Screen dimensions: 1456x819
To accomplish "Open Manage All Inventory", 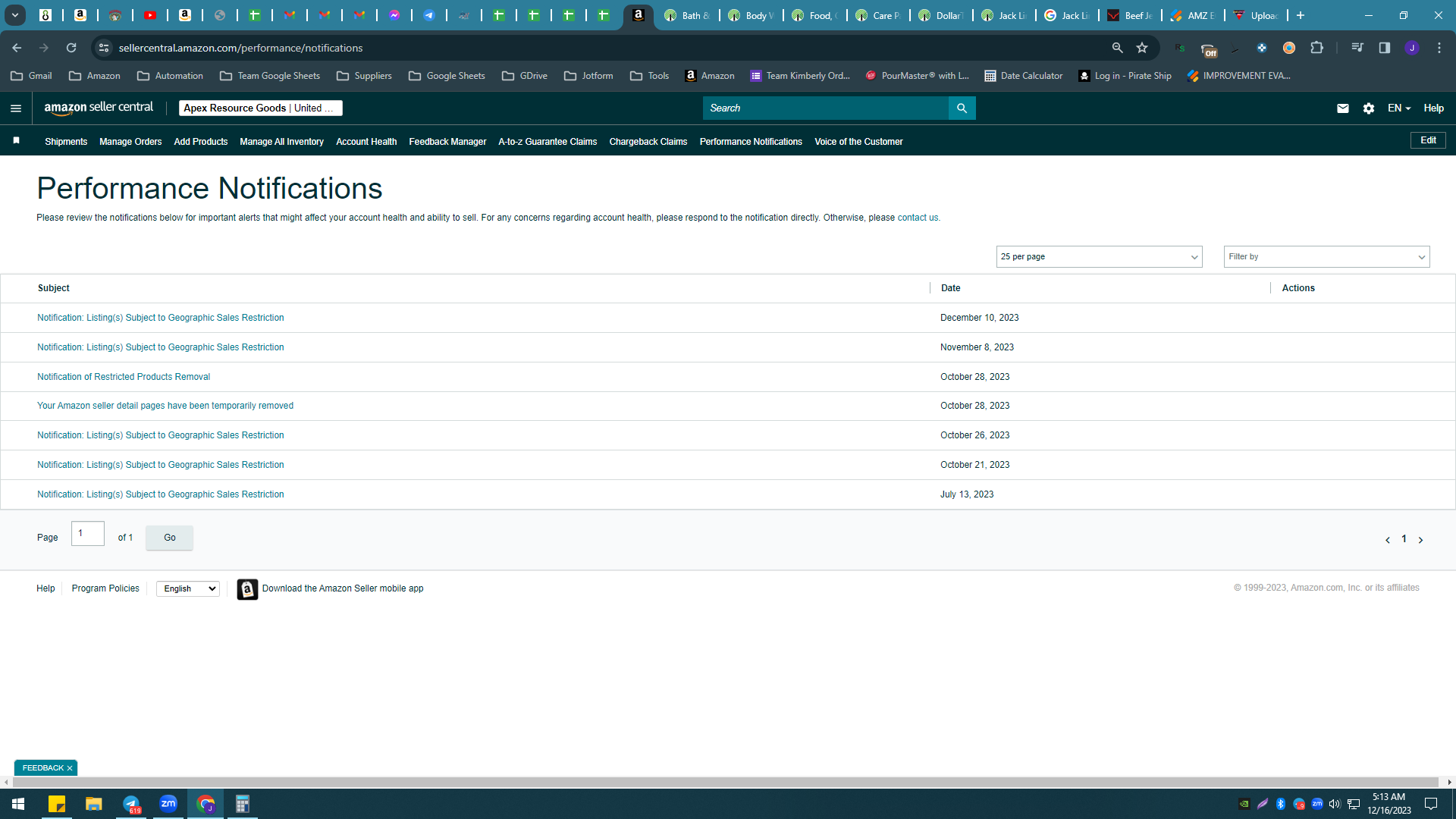I will pyautogui.click(x=281, y=142).
